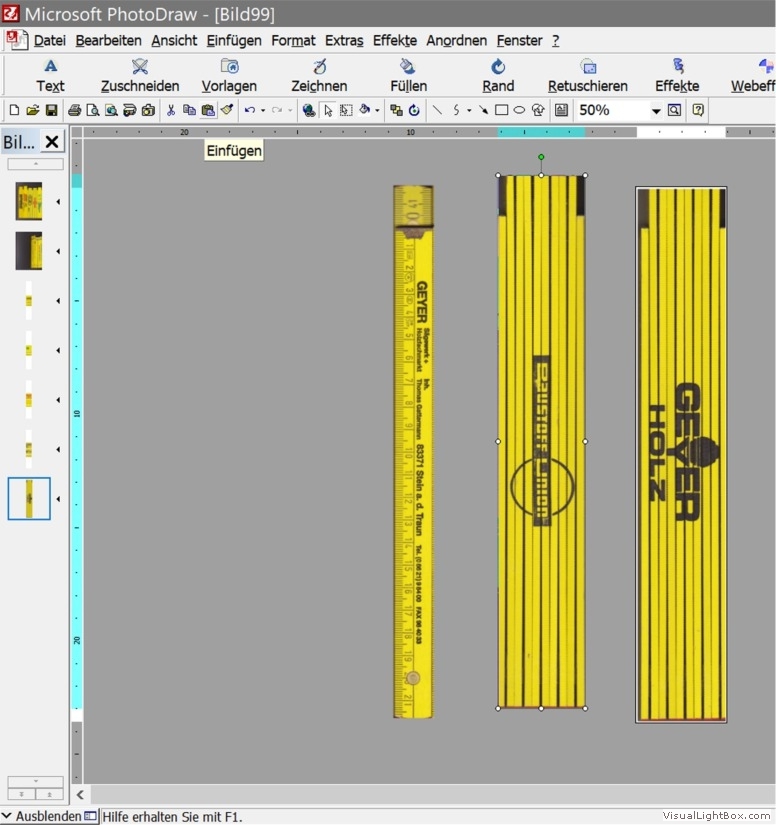
Task: Select the straight Line drawing tool
Action: [437, 110]
